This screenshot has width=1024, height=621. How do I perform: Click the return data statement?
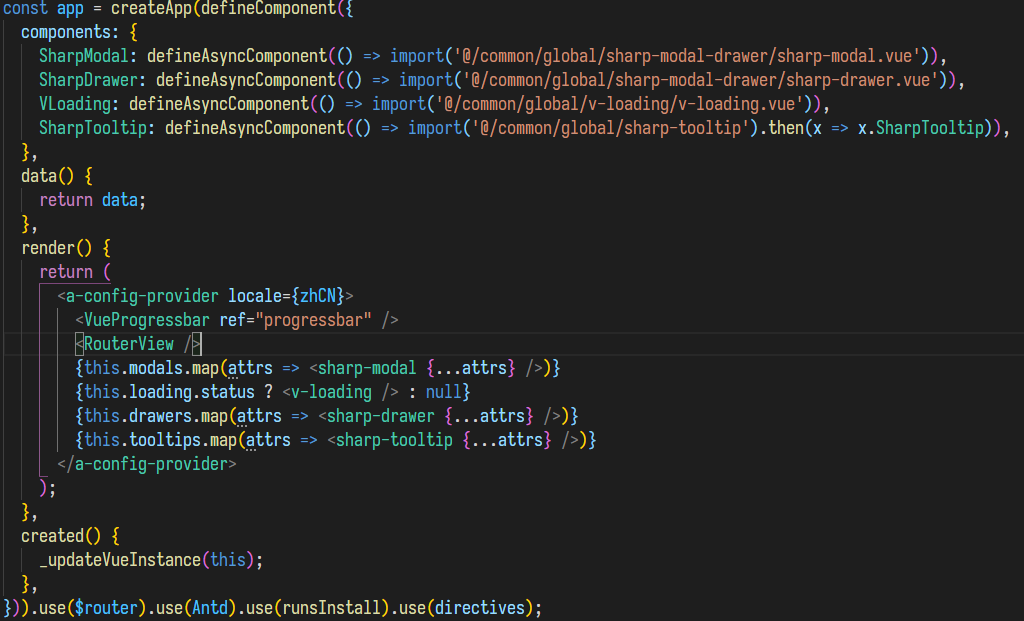90,199
